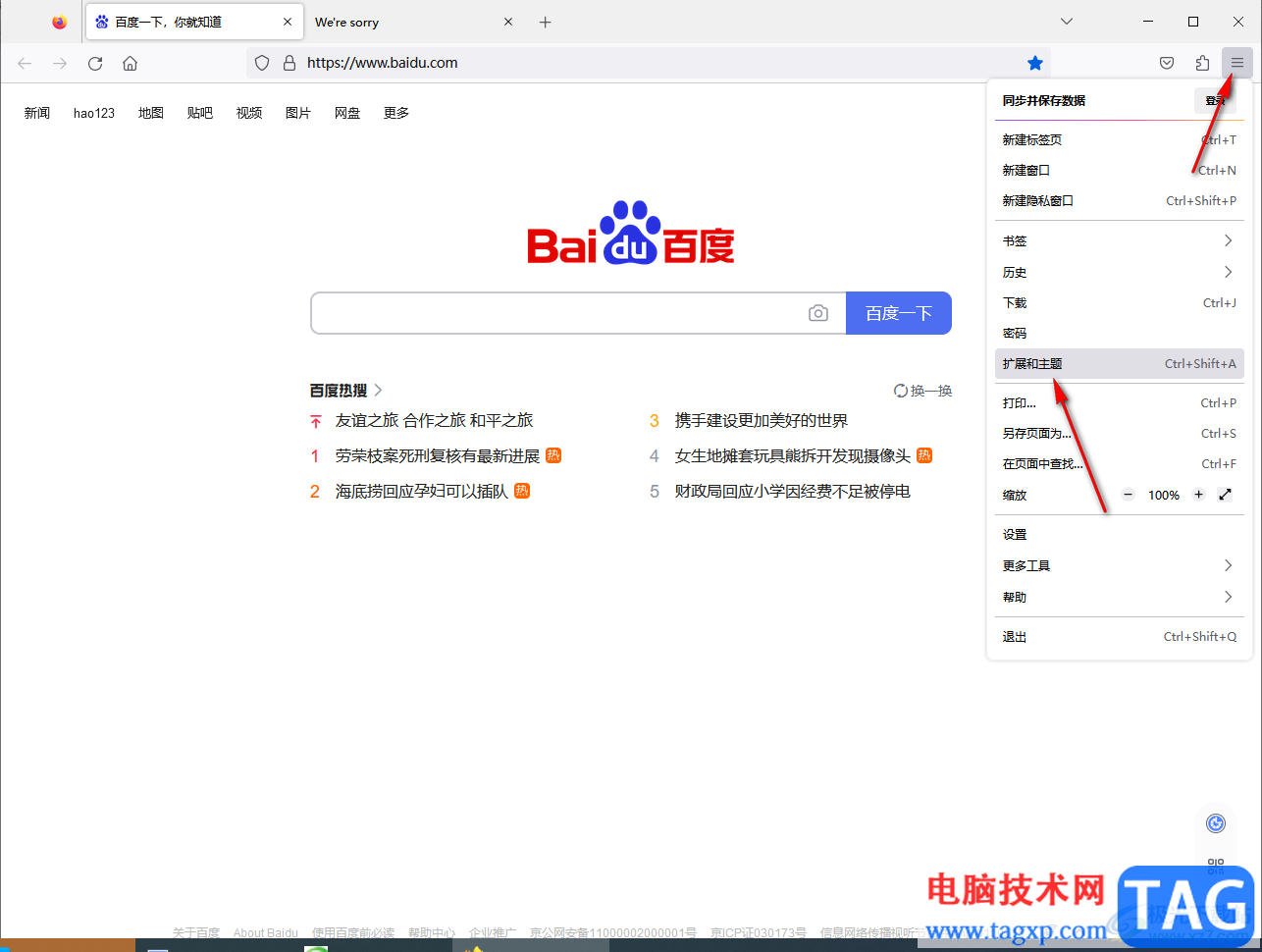Image resolution: width=1262 pixels, height=952 pixels.
Task: Open the hao123 navigation link
Action: click(x=94, y=113)
